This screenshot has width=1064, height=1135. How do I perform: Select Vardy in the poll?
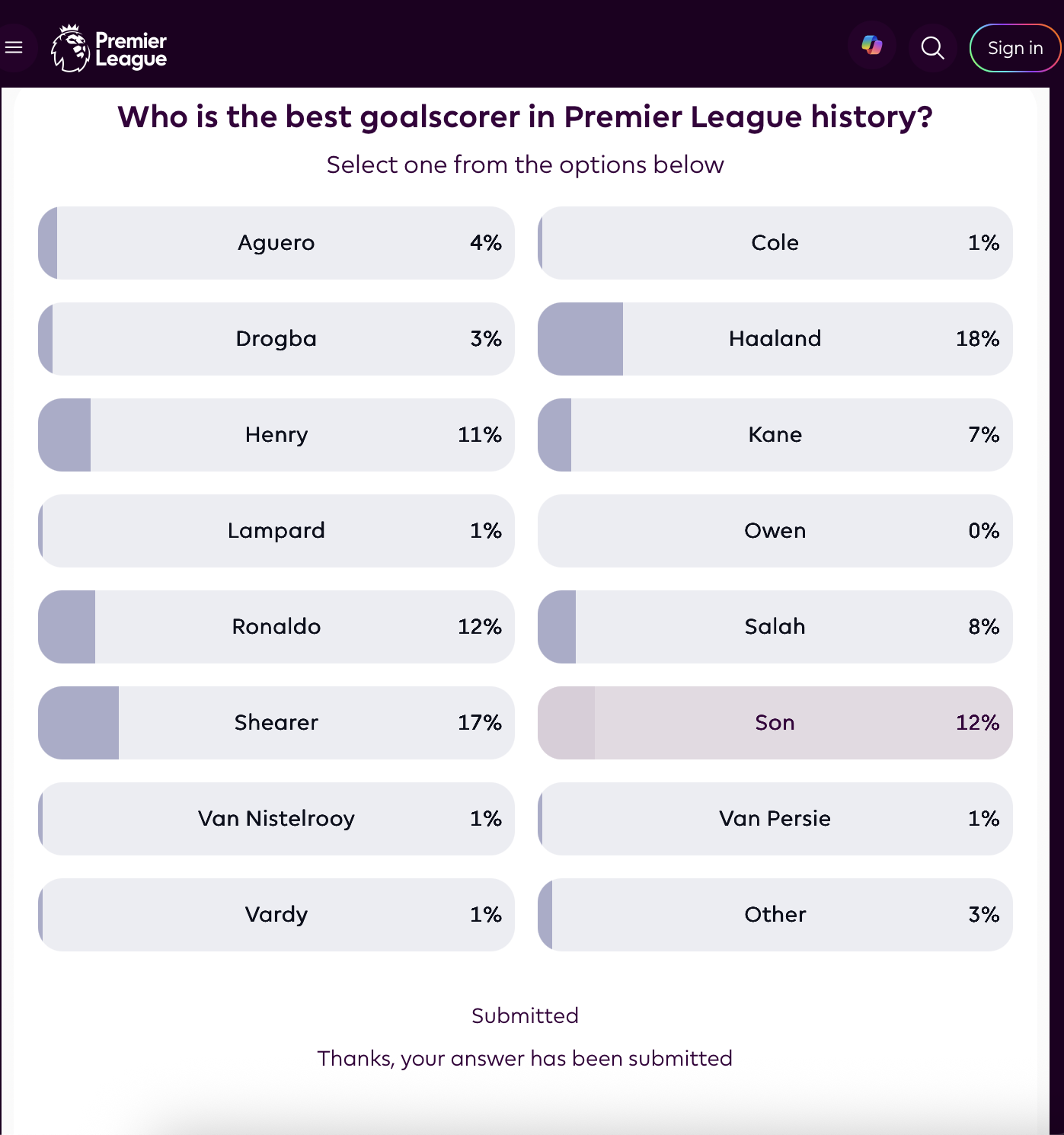click(276, 915)
